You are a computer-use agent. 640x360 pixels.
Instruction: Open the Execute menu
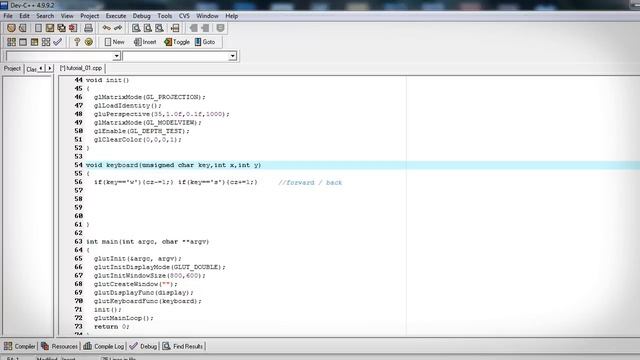pyautogui.click(x=116, y=16)
